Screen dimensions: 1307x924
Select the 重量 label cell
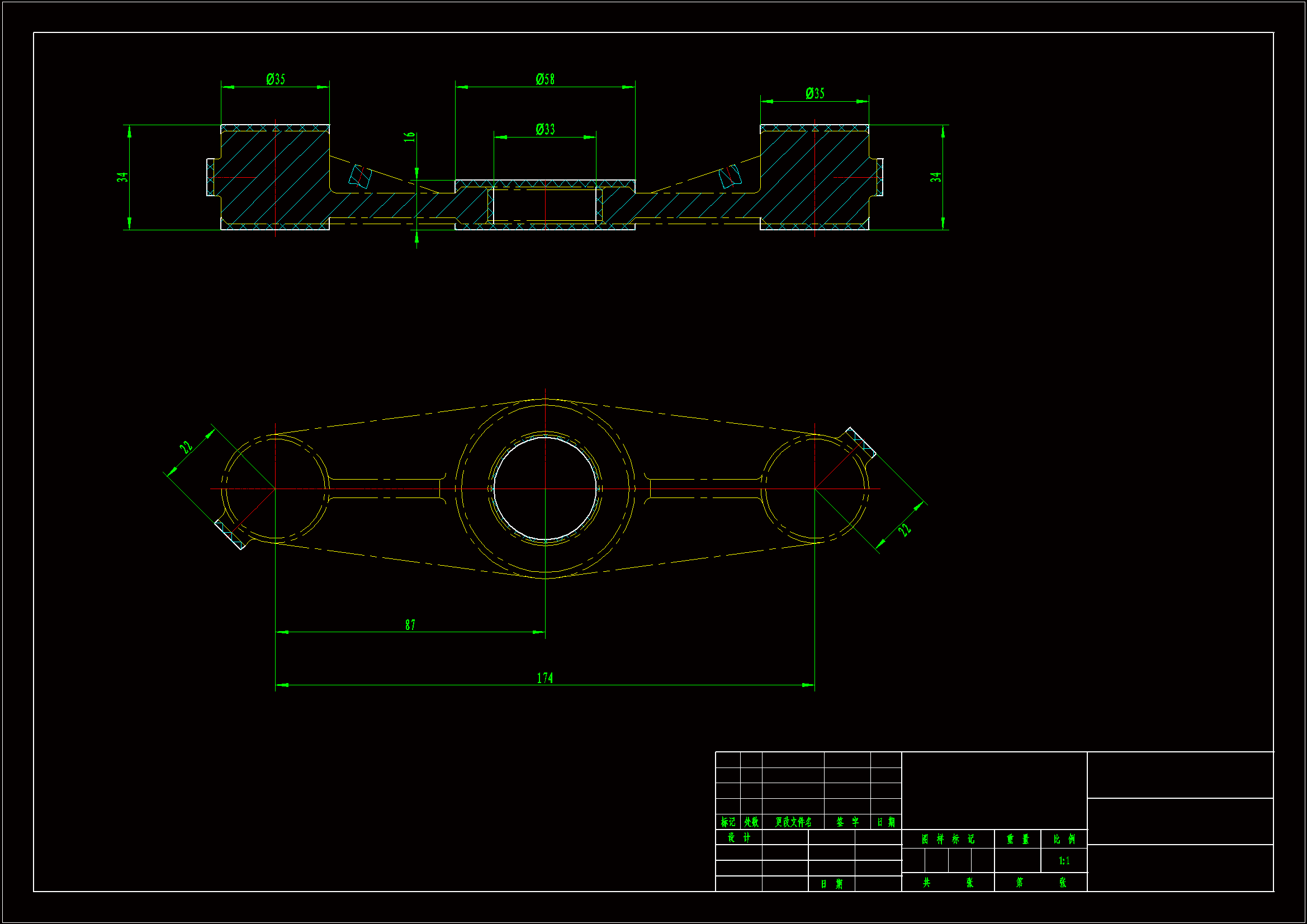coord(1017,839)
